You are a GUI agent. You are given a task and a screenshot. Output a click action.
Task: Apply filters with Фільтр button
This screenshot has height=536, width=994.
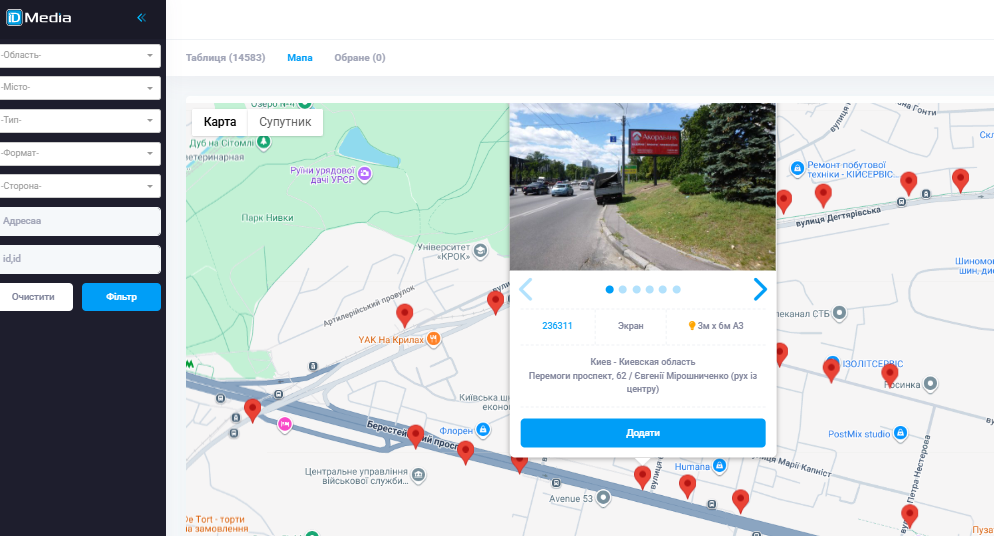(x=121, y=297)
